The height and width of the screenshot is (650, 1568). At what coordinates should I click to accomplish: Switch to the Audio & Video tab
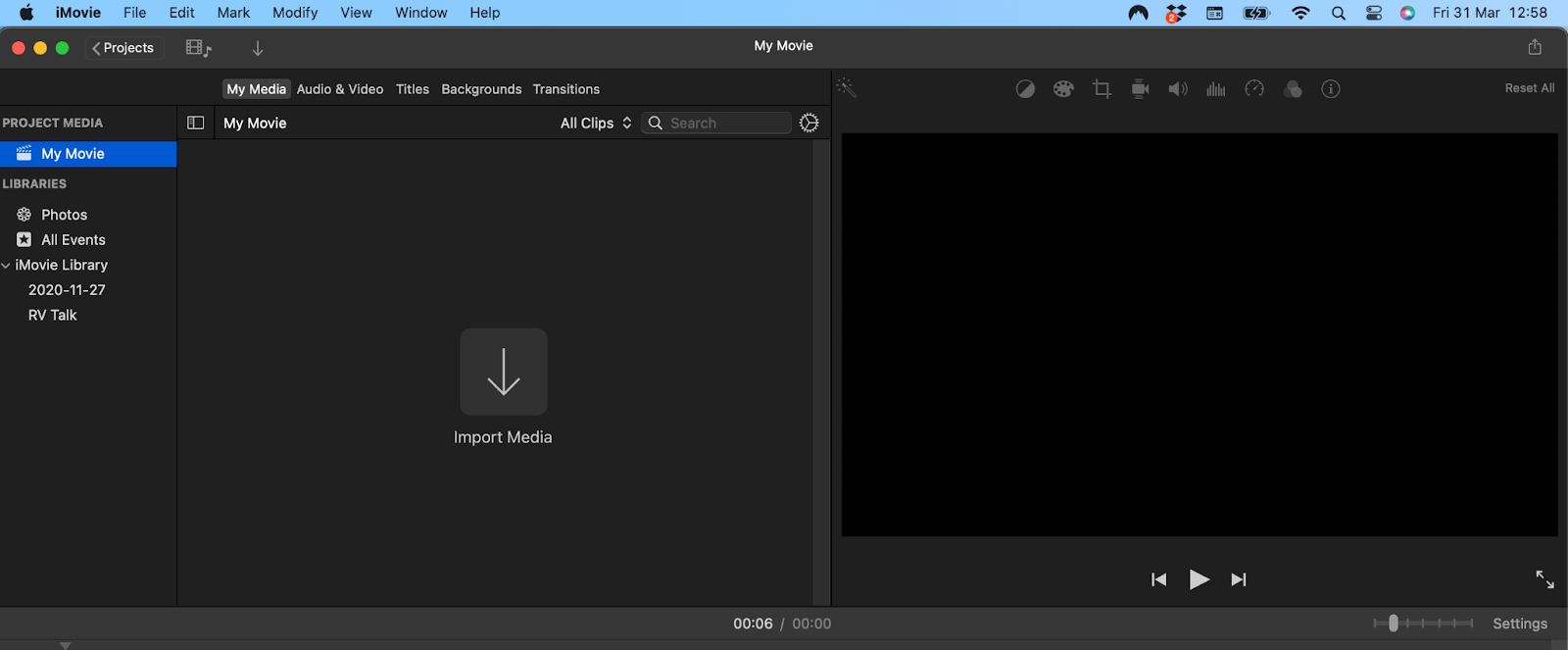click(340, 89)
